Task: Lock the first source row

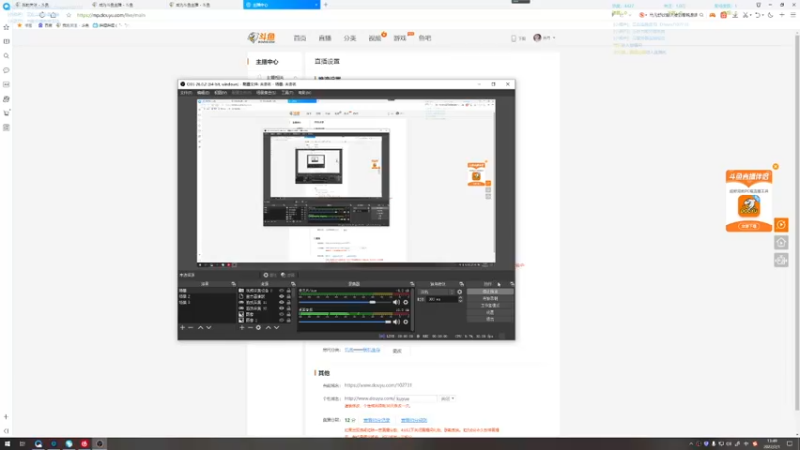Action: tap(288, 290)
